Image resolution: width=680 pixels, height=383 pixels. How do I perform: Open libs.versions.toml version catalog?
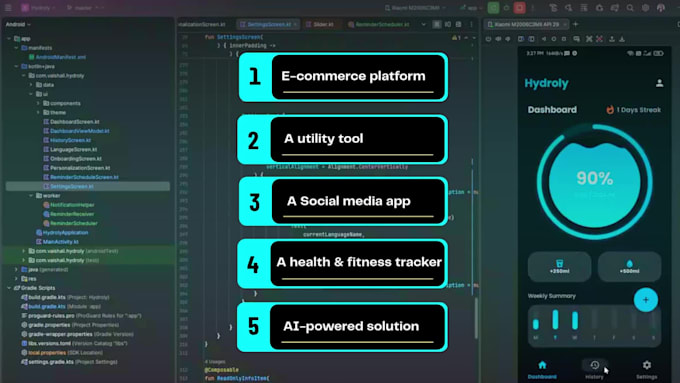[x=74, y=343]
